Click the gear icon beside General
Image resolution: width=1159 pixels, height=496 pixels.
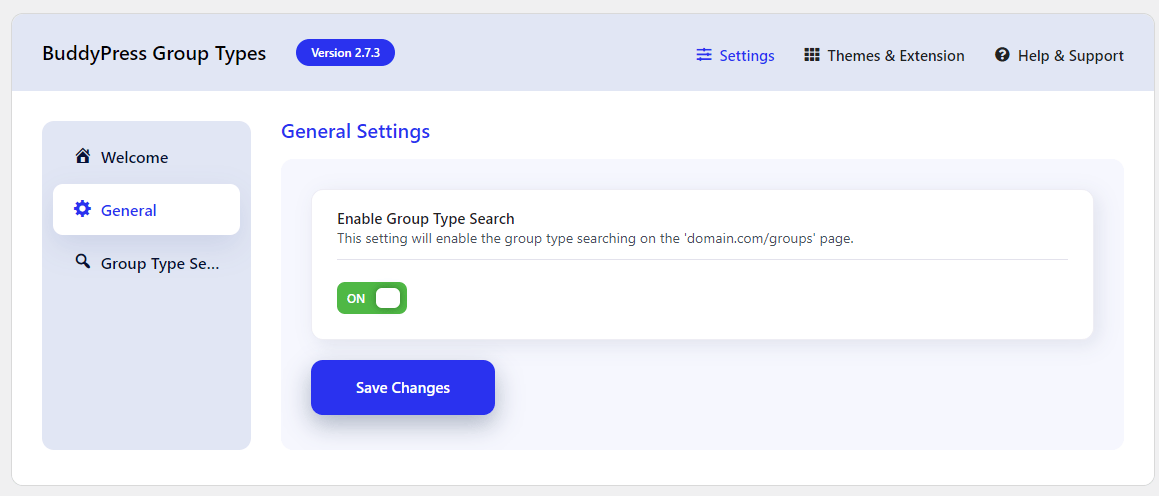point(83,210)
